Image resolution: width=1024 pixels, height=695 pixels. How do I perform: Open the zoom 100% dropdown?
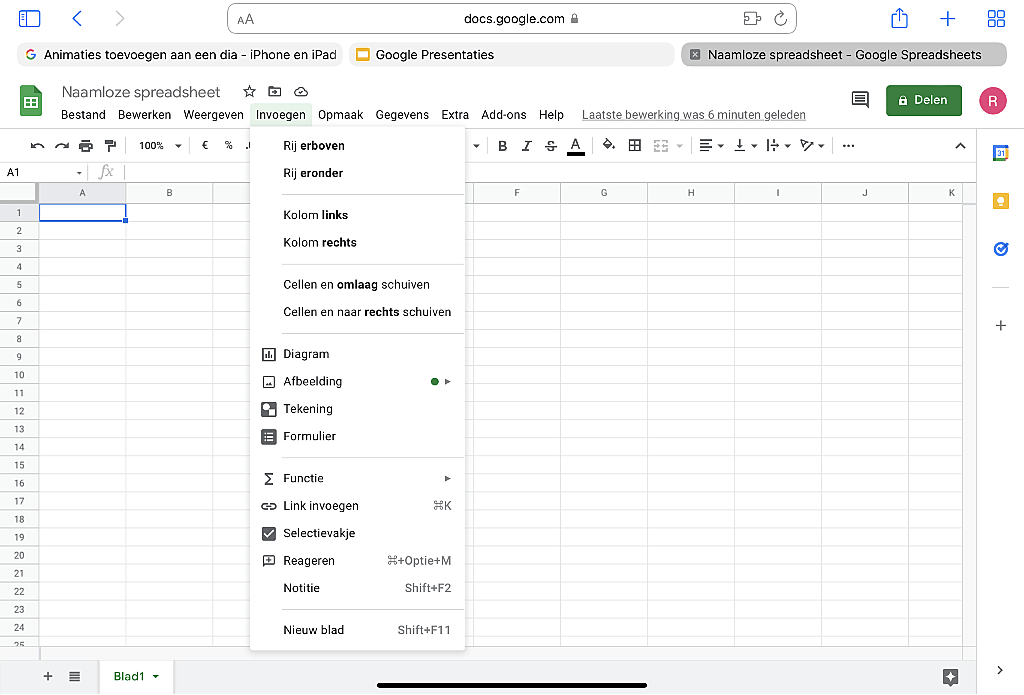160,146
